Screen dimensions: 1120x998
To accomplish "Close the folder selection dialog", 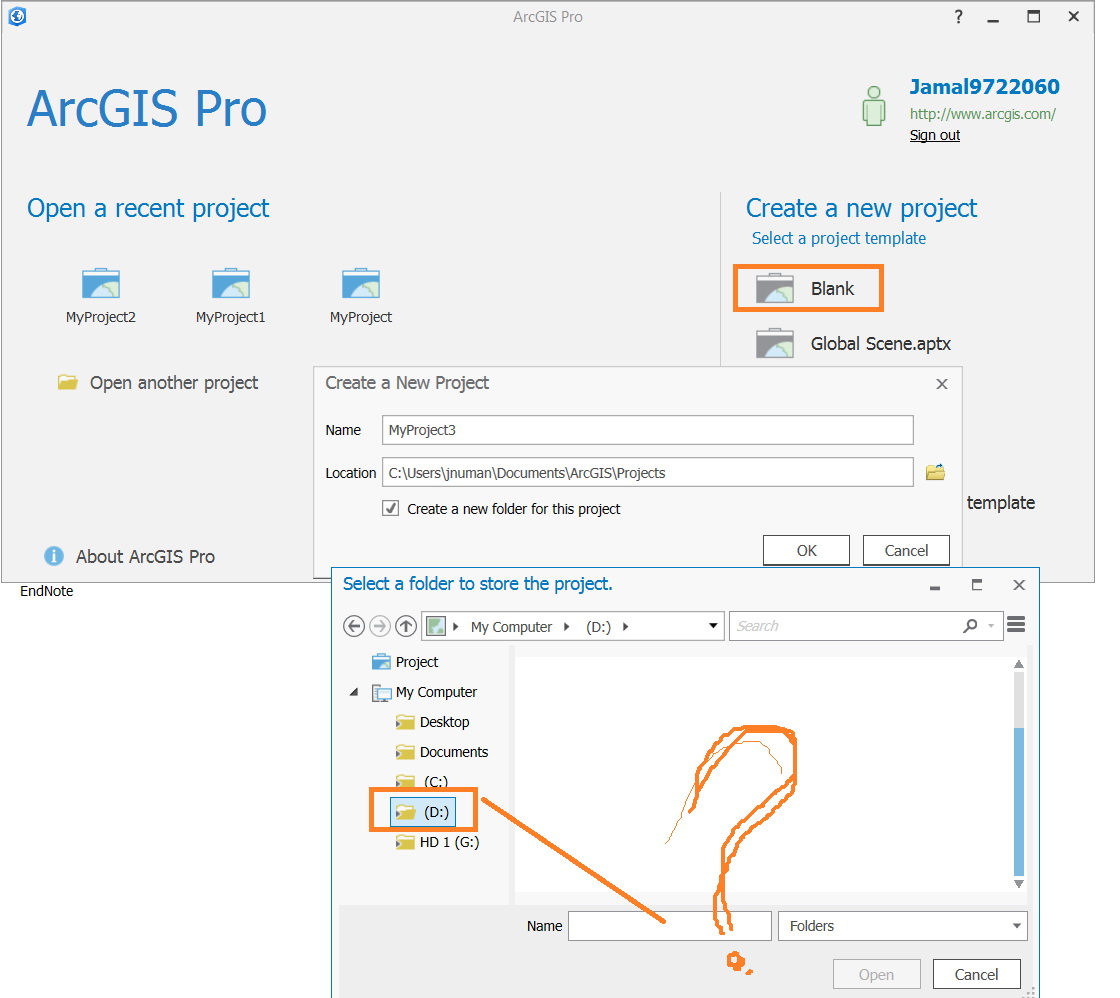I will coord(1019,584).
